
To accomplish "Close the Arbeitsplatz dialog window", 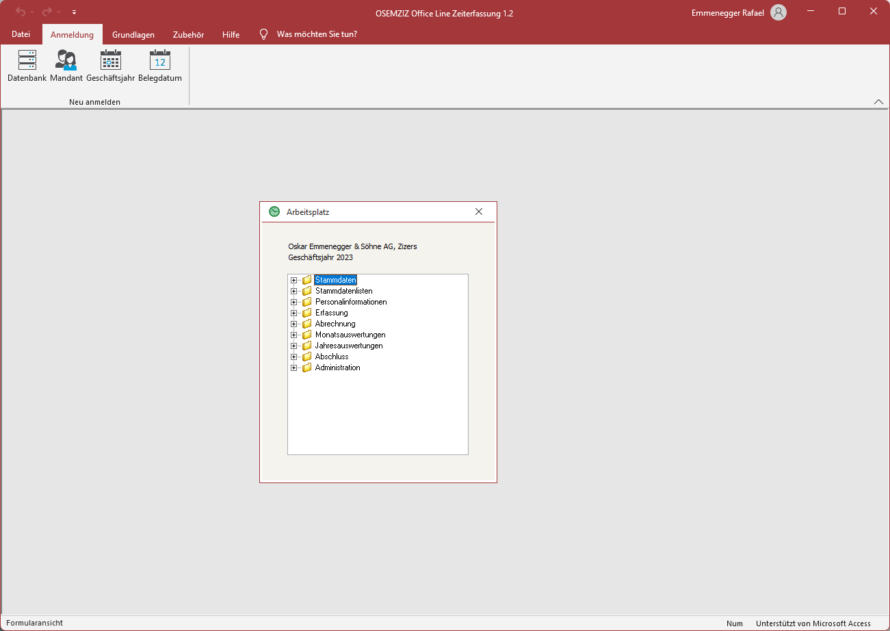I will click(479, 212).
